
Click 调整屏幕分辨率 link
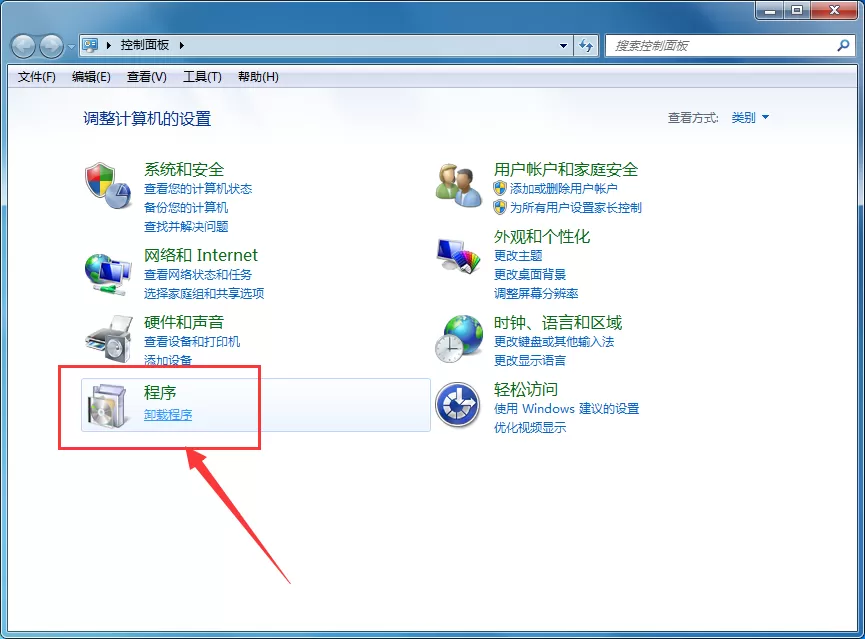point(536,293)
